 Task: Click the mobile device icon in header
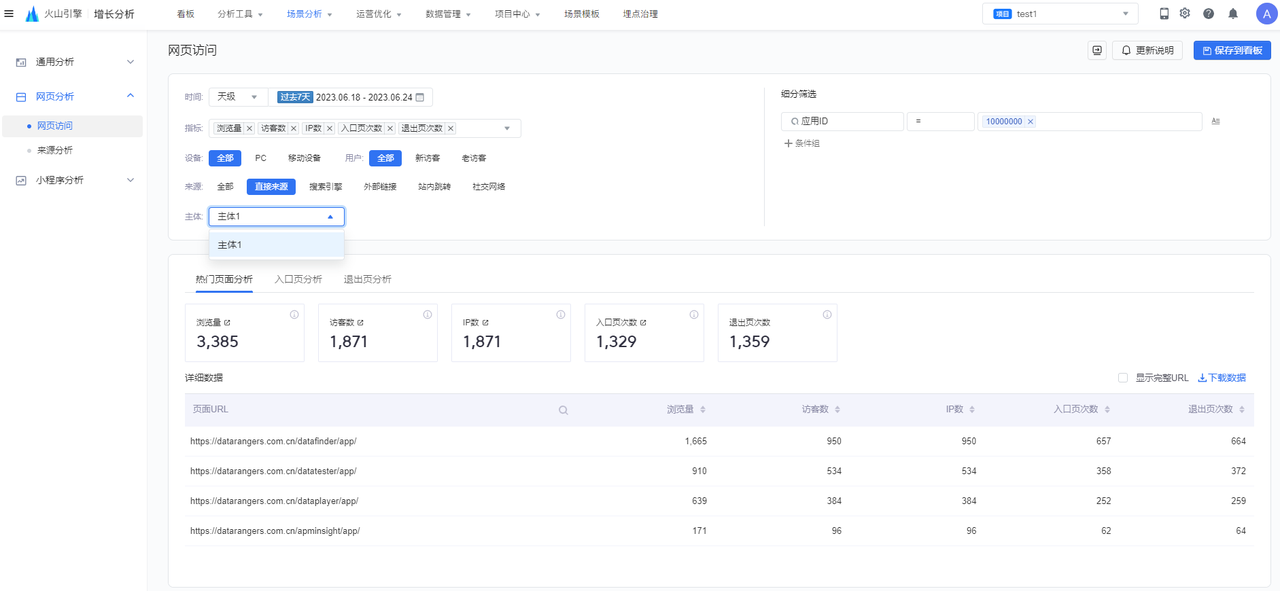pyautogui.click(x=1163, y=14)
